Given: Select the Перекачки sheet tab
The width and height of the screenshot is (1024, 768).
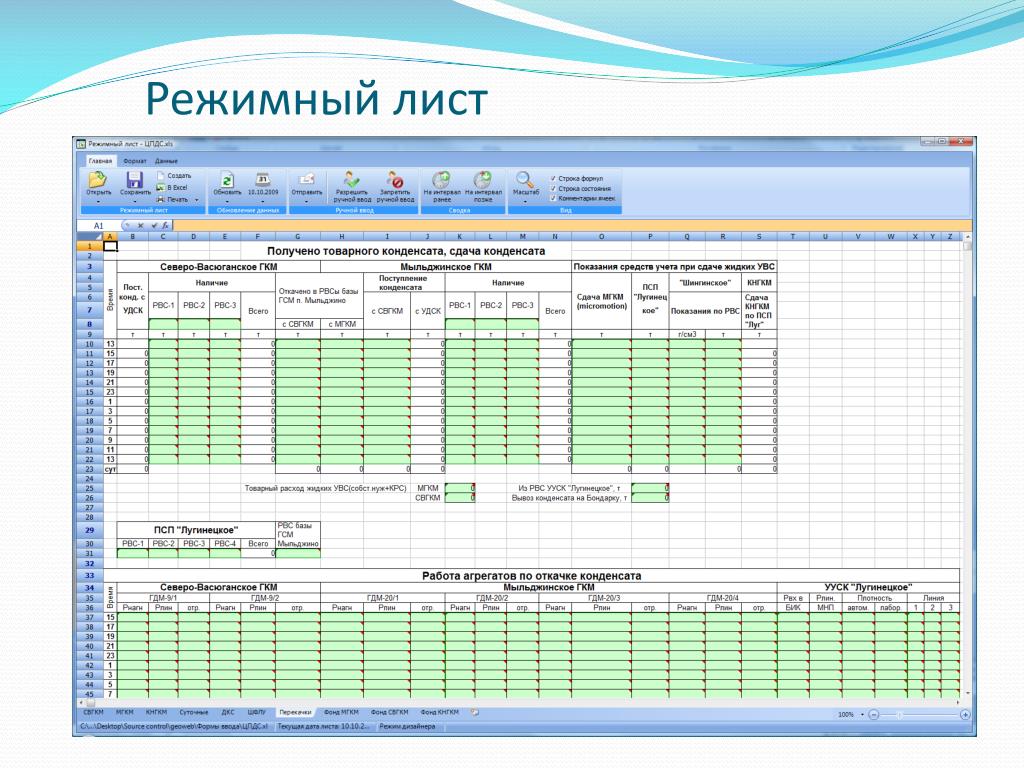Looking at the screenshot, I should 295,712.
